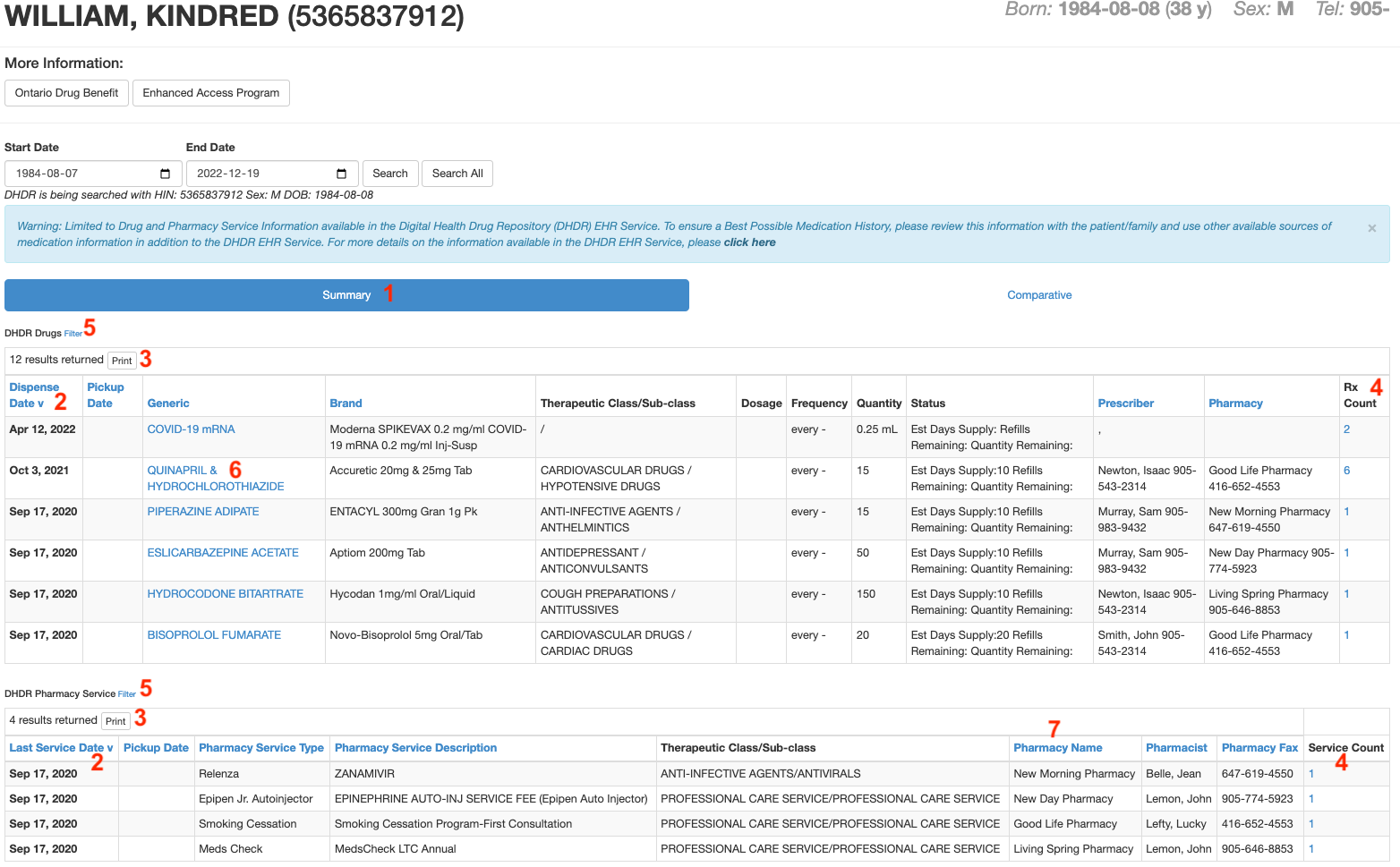Open the COVID-19 mRNA generic link
The height and width of the screenshot is (867, 1400).
coord(191,429)
